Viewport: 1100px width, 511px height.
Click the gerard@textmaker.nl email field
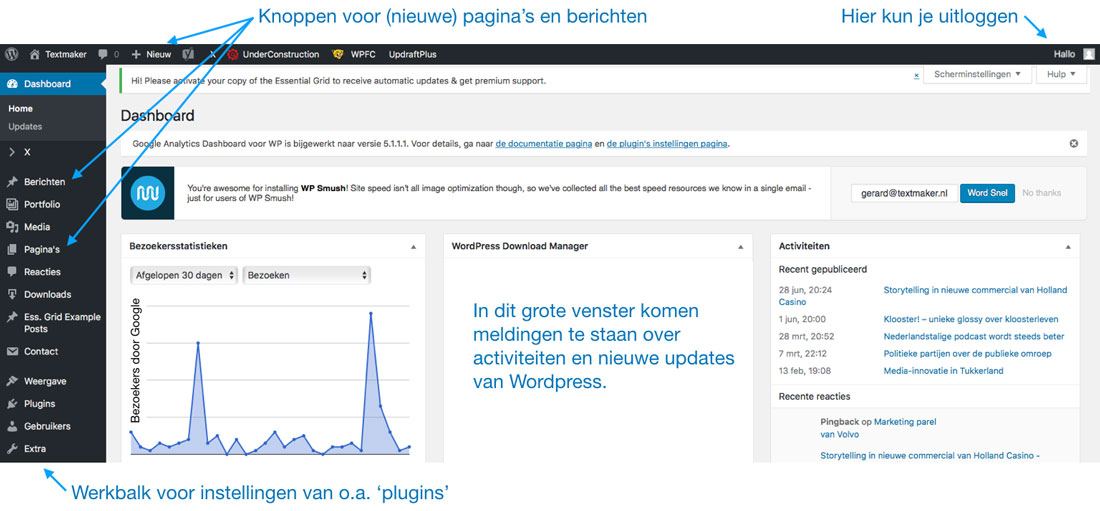(x=905, y=193)
